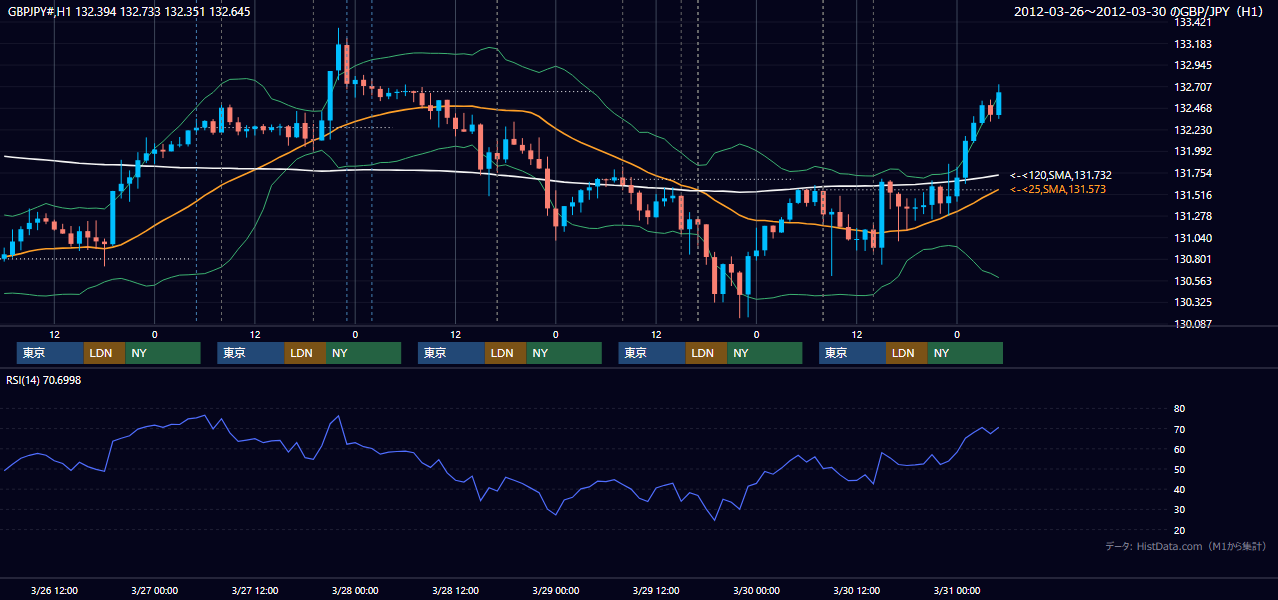1278x600 pixels.
Task: Click price axis value 132.468
Action: pos(1193,109)
